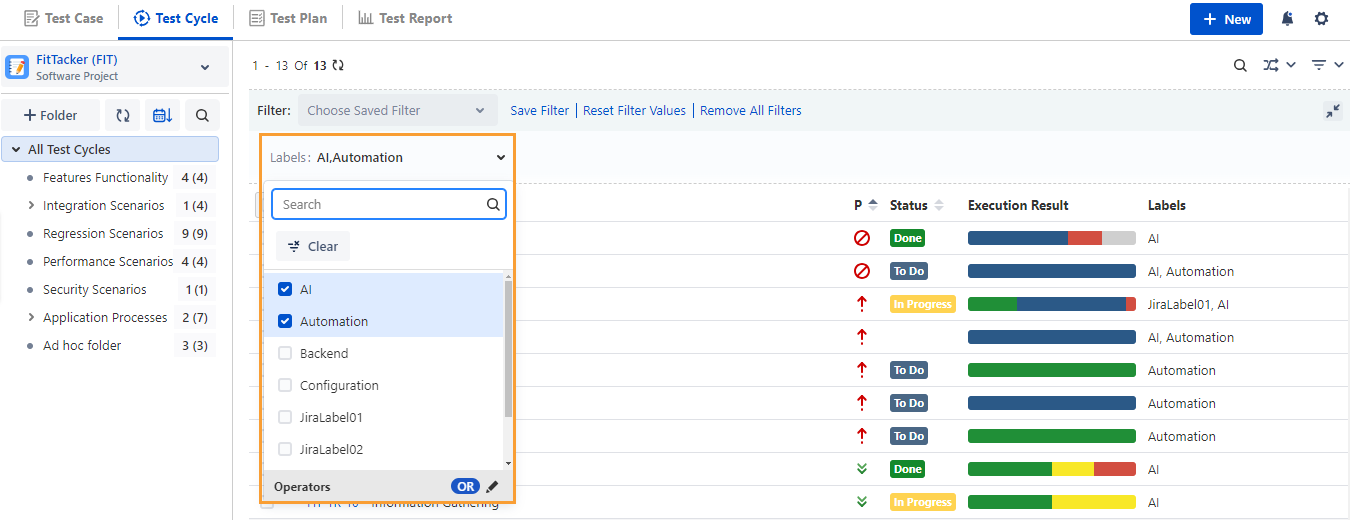The image size is (1350, 520).
Task: Click Reset Filter Values link
Action: (635, 110)
